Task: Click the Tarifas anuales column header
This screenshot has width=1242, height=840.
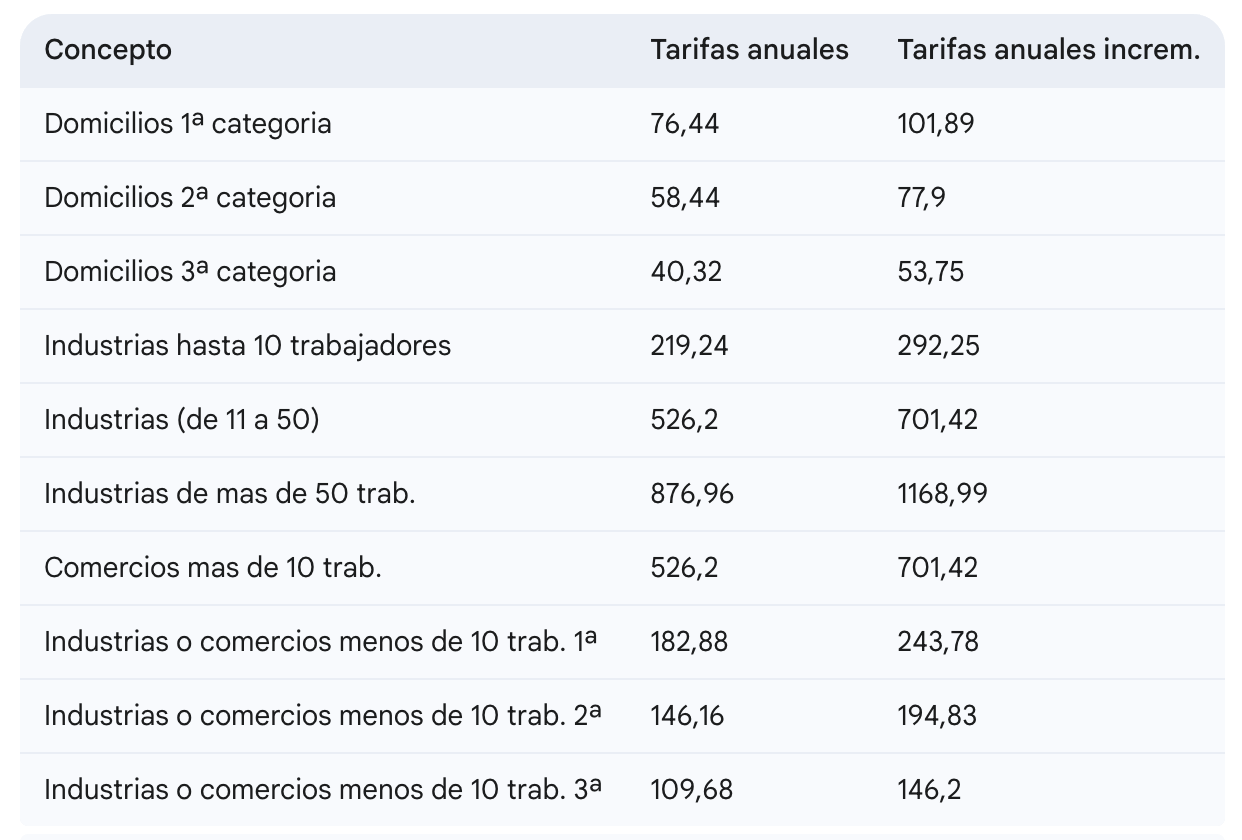Action: 749,50
